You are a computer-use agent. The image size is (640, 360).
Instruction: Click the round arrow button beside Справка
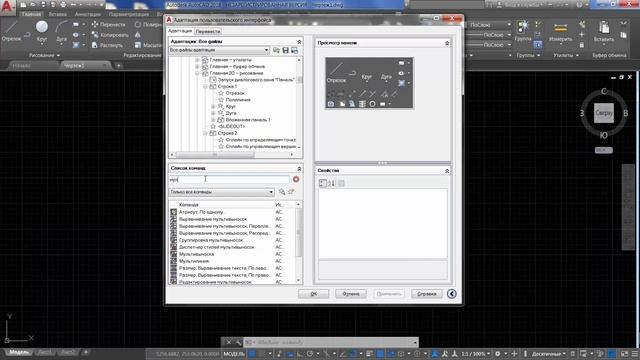point(451,294)
